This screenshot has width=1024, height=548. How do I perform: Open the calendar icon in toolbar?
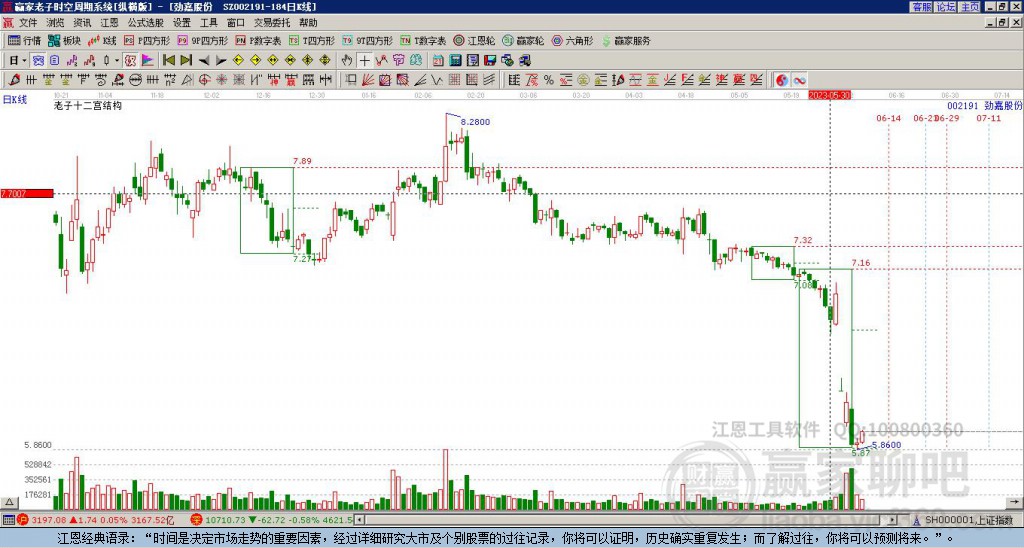click(438, 61)
